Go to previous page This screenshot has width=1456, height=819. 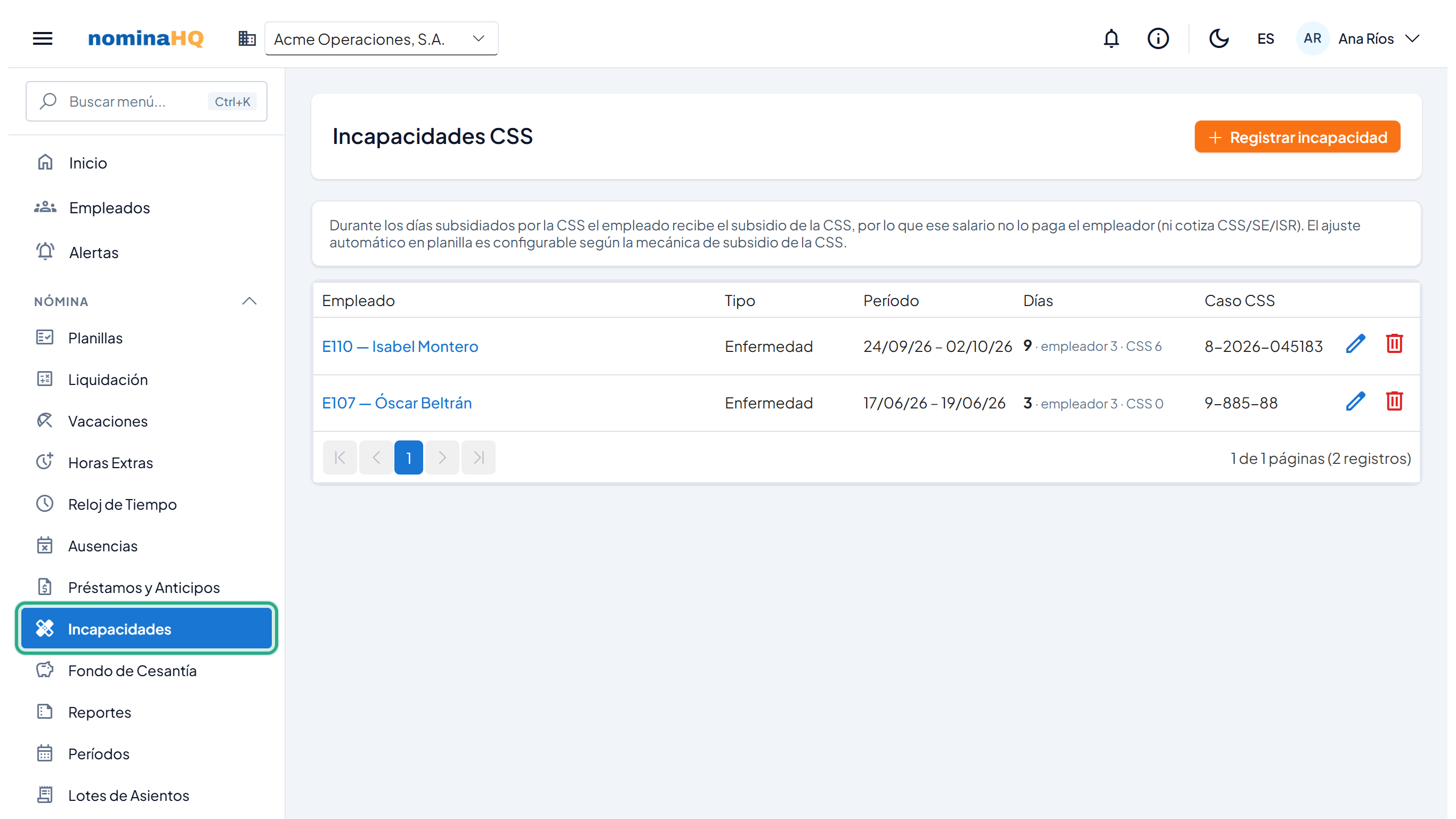pos(376,457)
